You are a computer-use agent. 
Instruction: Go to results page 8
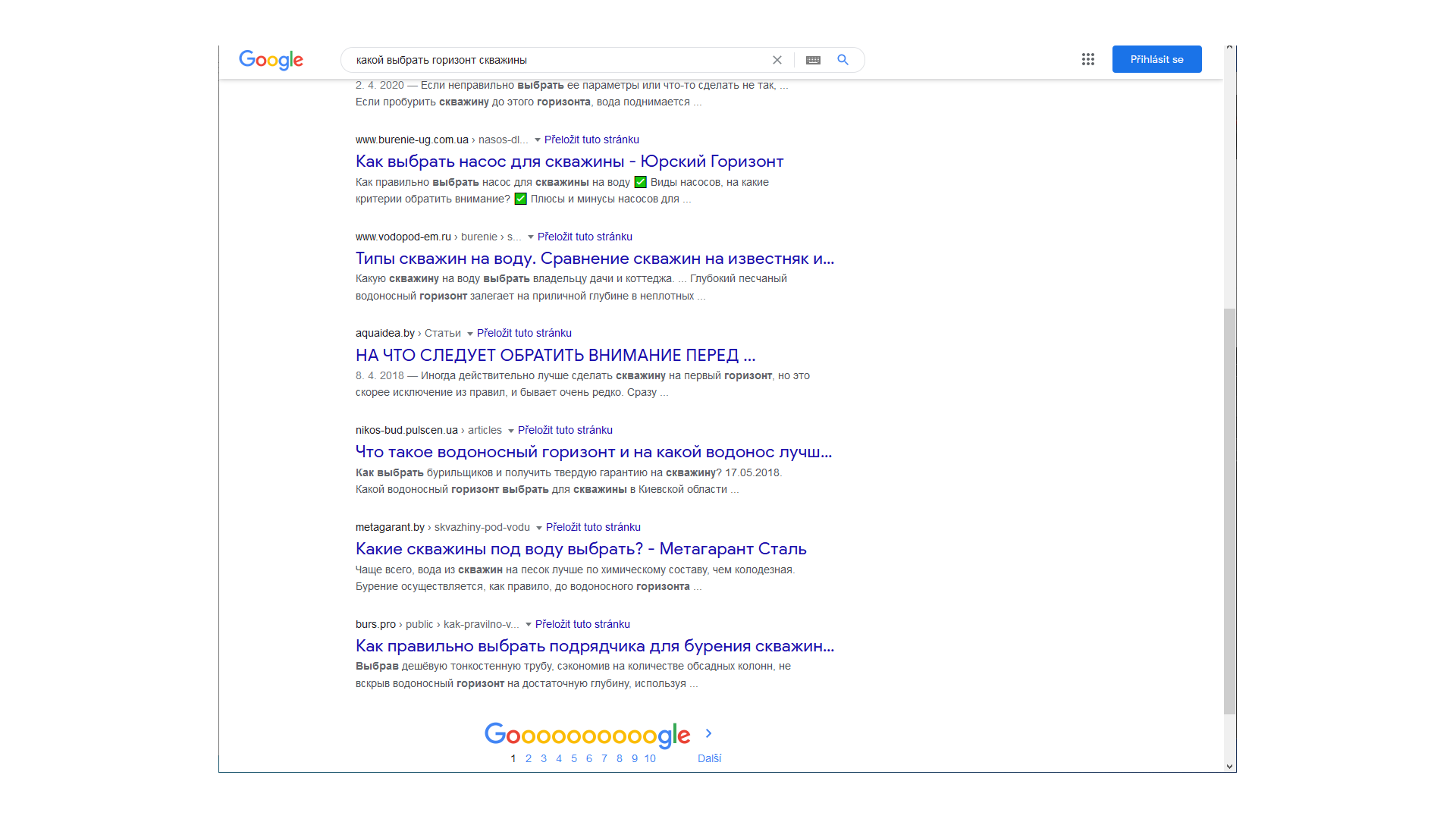(x=620, y=758)
